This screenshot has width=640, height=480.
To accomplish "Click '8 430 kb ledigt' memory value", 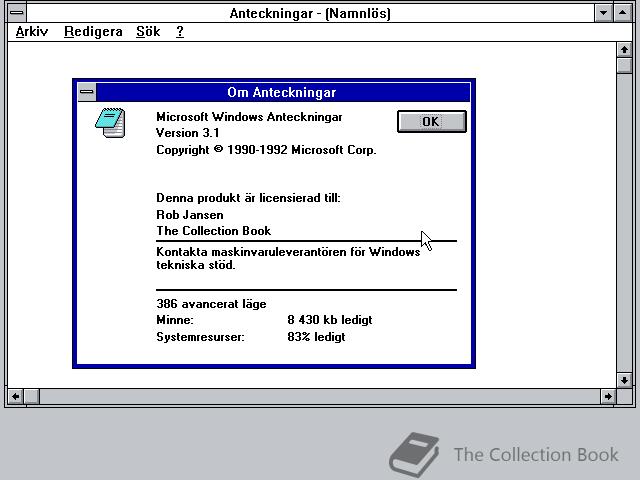I will pyautogui.click(x=330, y=320).
